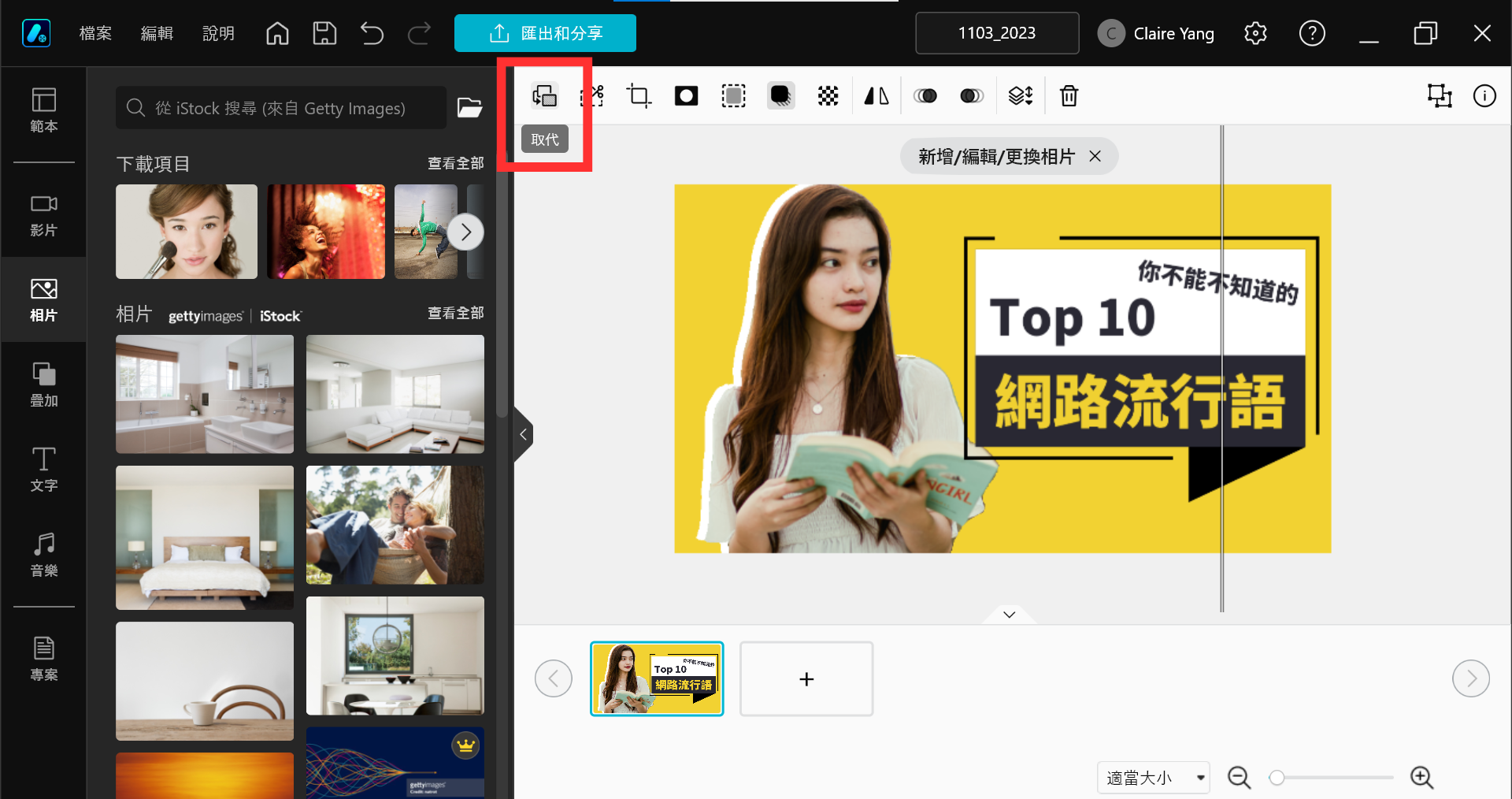Select the Top 10 page thumbnail
This screenshot has width=1512, height=799.
pyautogui.click(x=657, y=678)
